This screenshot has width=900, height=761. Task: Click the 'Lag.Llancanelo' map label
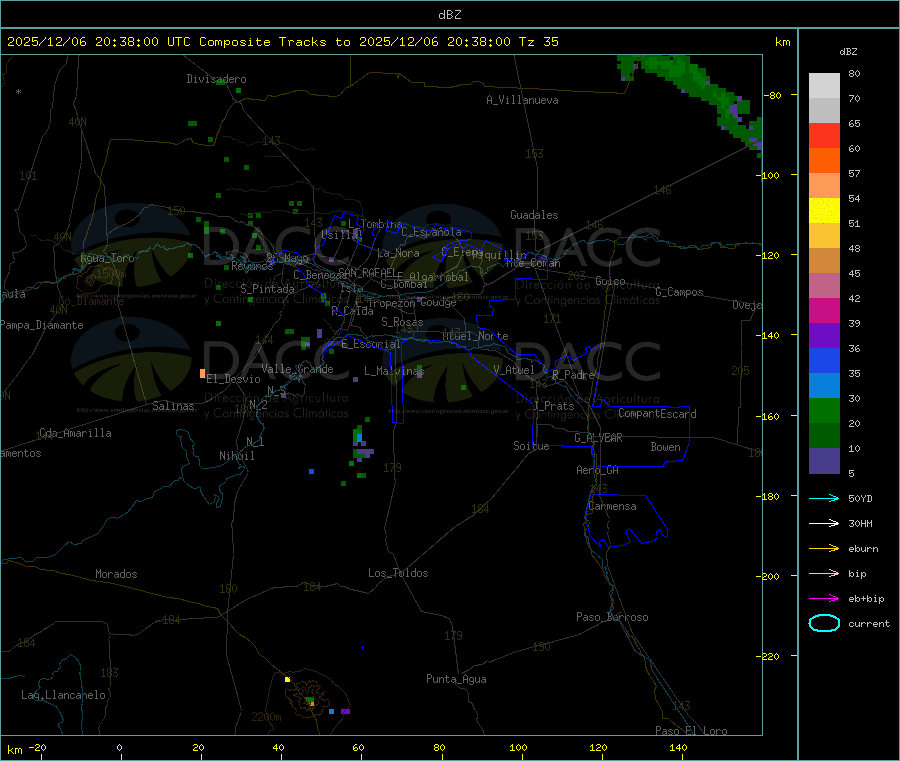point(63,695)
